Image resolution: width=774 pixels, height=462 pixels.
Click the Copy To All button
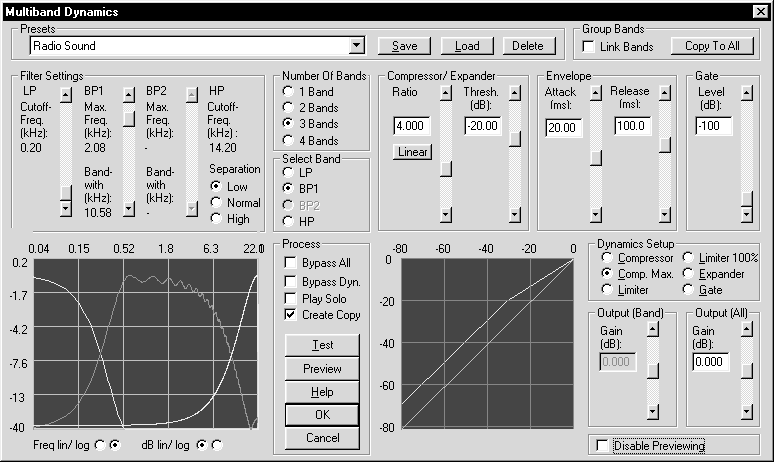point(712,46)
